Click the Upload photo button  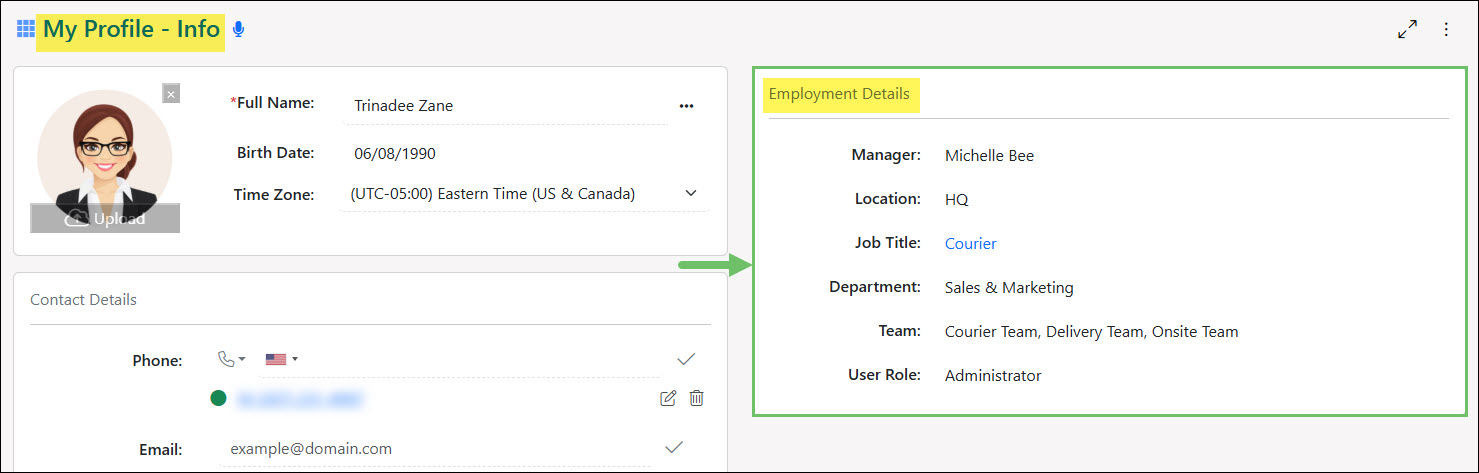click(x=105, y=219)
